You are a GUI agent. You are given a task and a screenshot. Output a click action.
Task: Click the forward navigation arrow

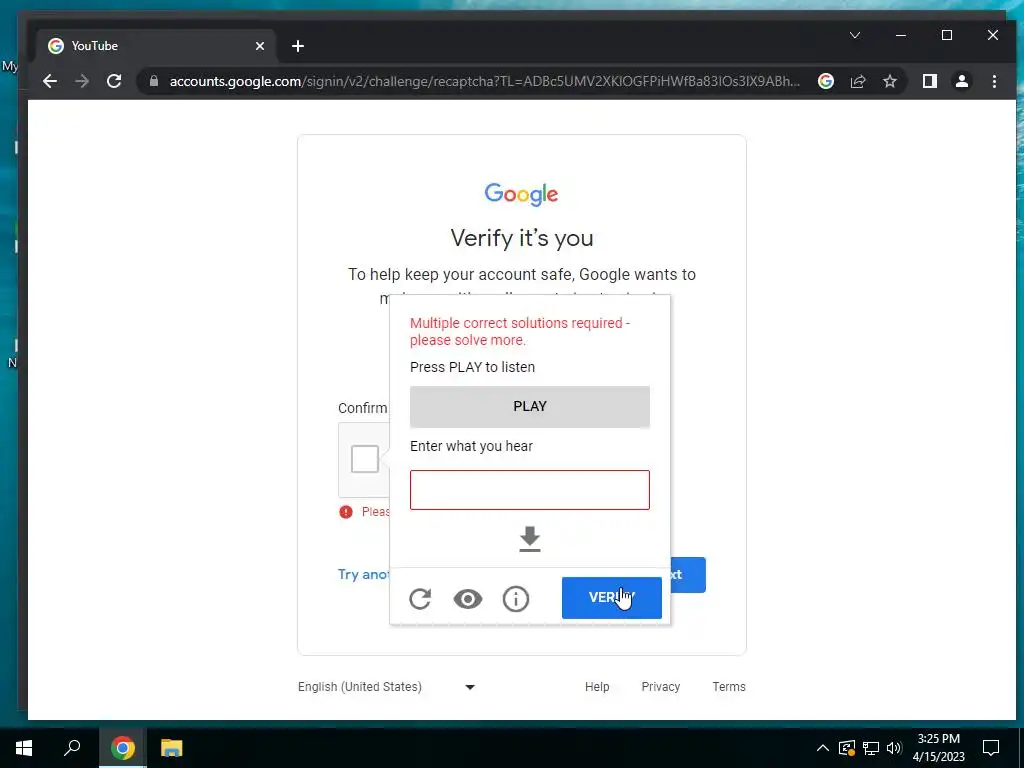[82, 81]
